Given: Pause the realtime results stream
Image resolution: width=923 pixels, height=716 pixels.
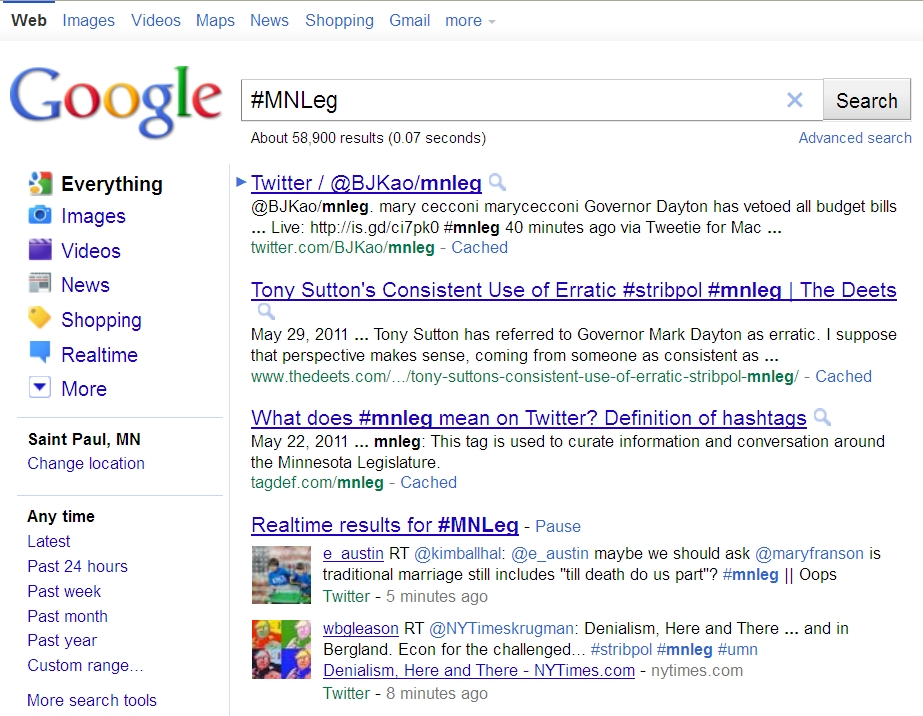Looking at the screenshot, I should pyautogui.click(x=557, y=526).
